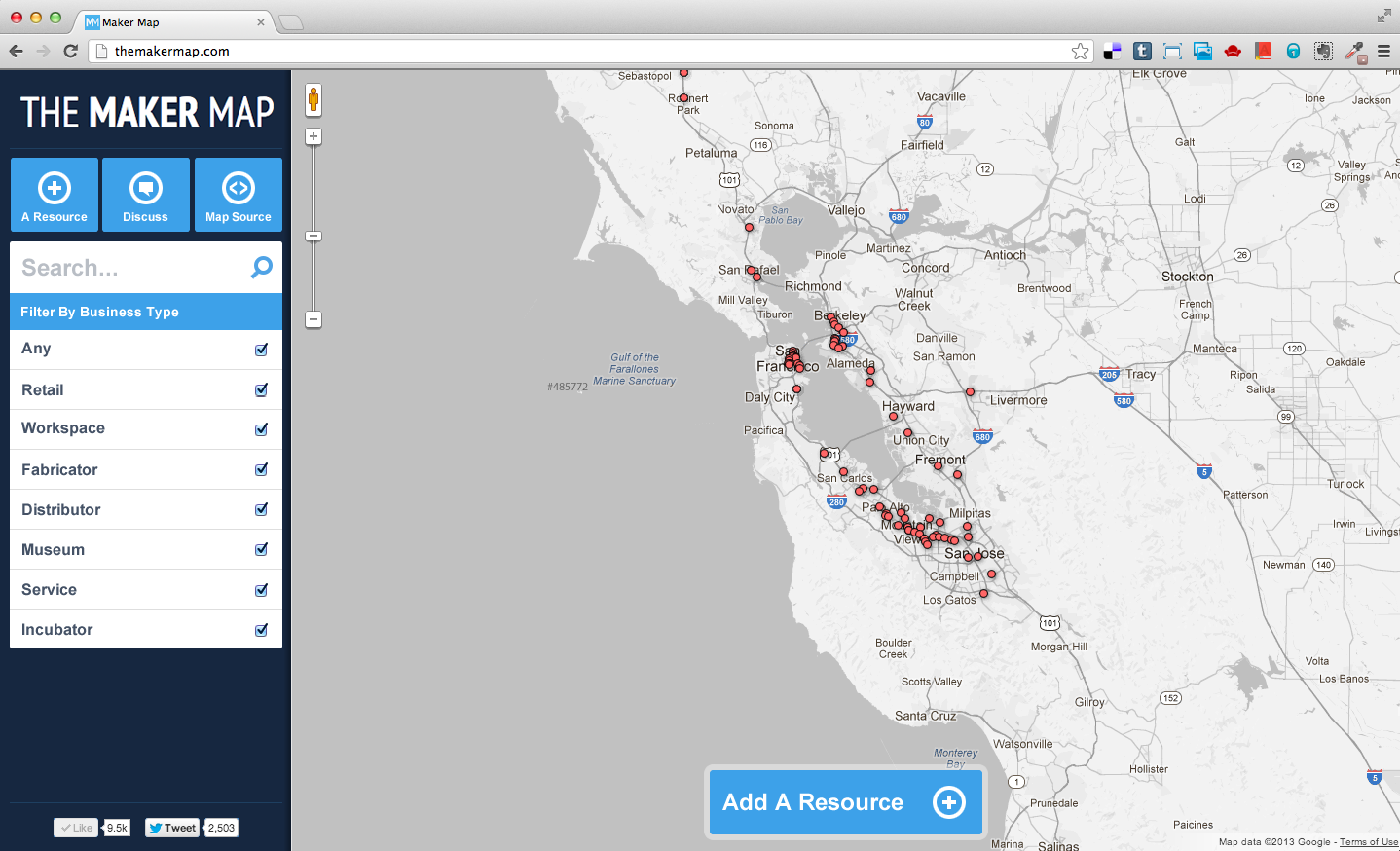
Task: Click the Delicious extension icon
Action: (1112, 51)
